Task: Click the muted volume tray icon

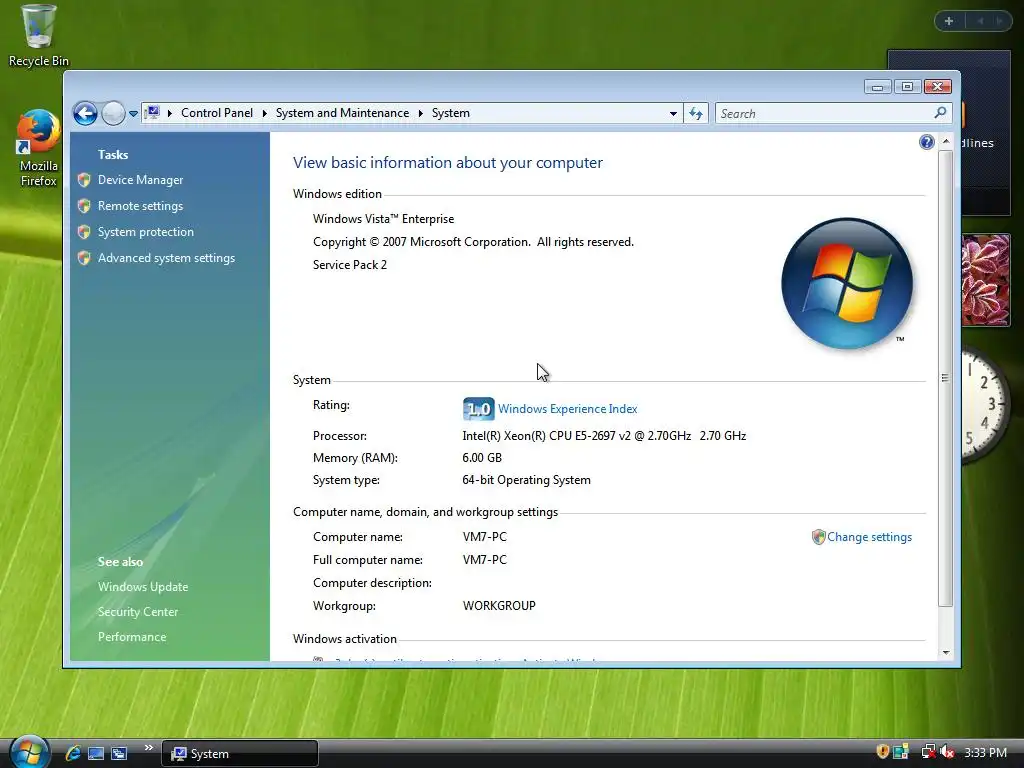Action: 948,752
